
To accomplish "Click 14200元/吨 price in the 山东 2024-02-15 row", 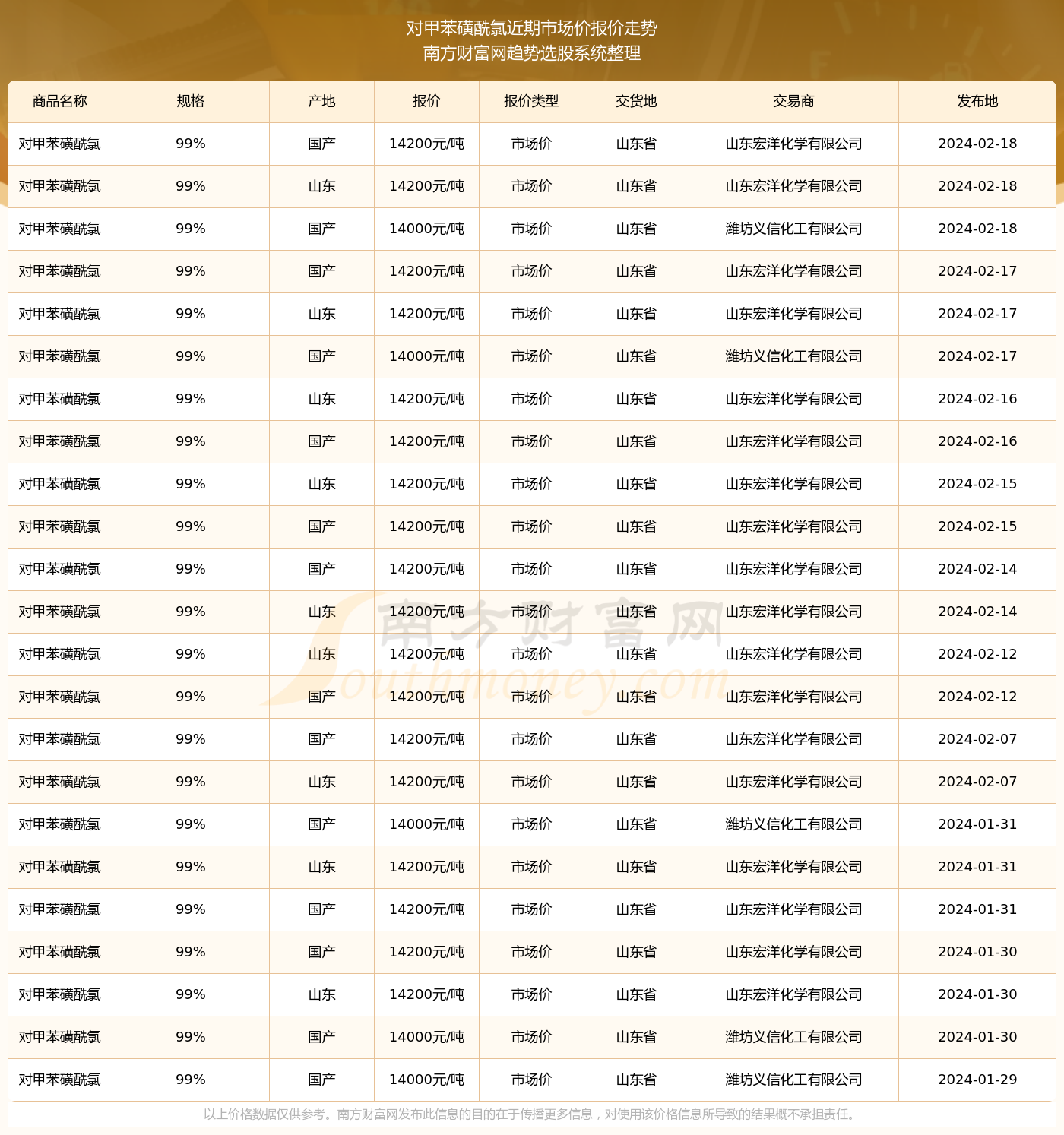I will tap(426, 484).
